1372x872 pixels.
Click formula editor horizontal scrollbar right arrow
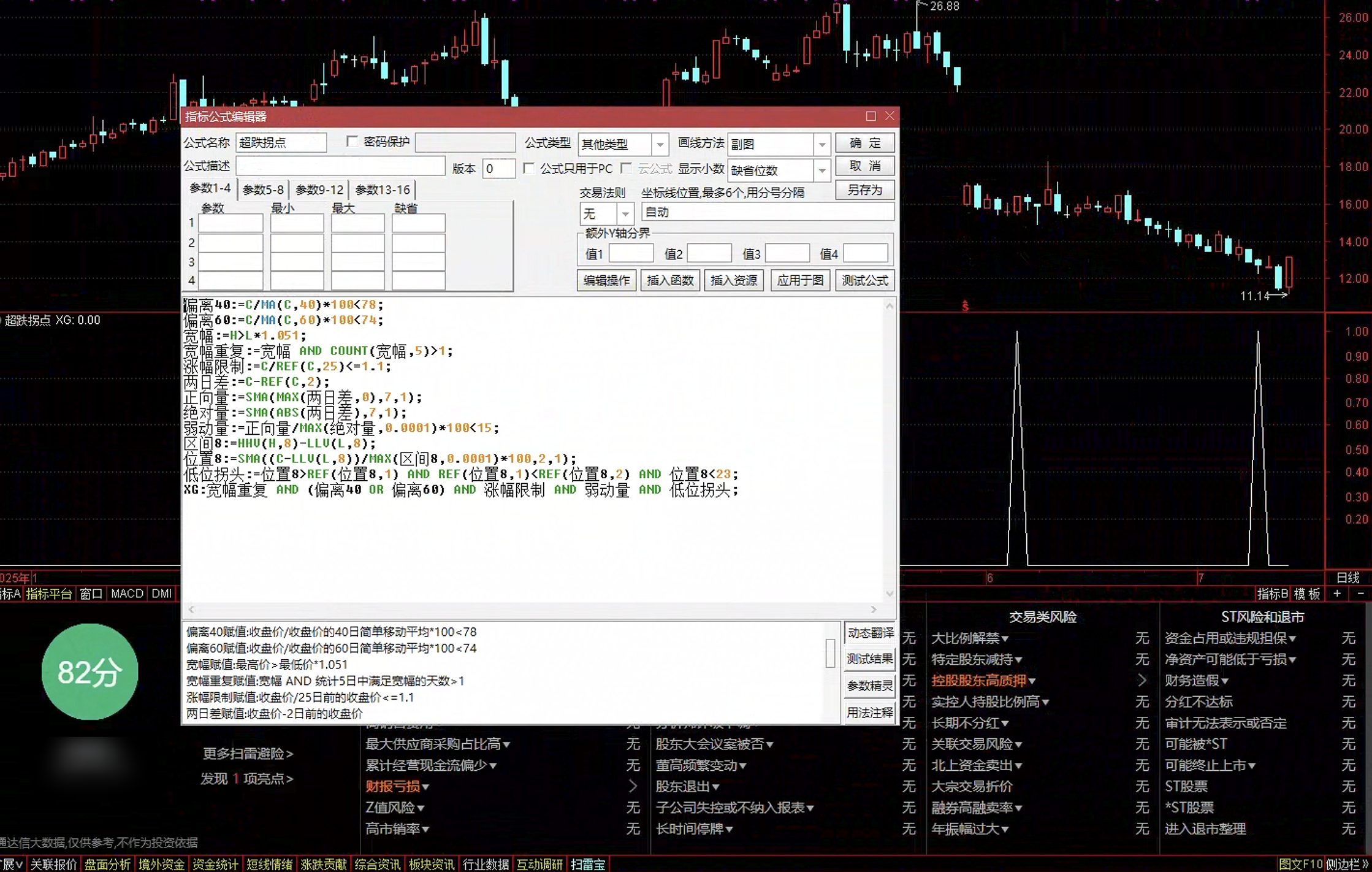coord(874,609)
